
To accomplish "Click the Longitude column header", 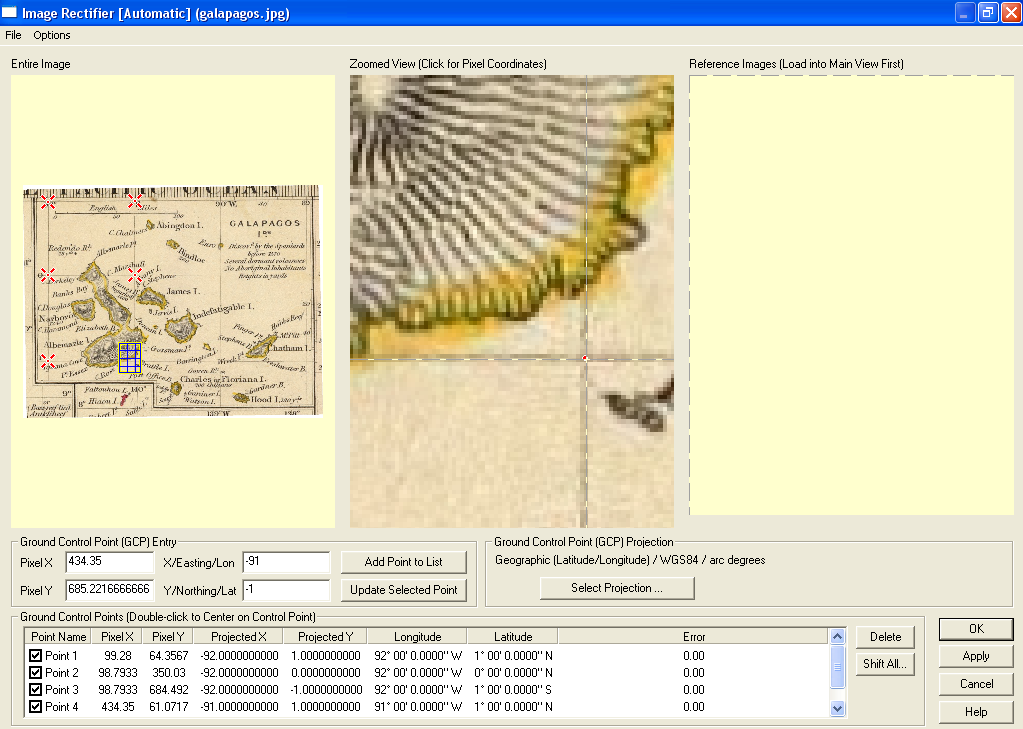I will [x=417, y=637].
